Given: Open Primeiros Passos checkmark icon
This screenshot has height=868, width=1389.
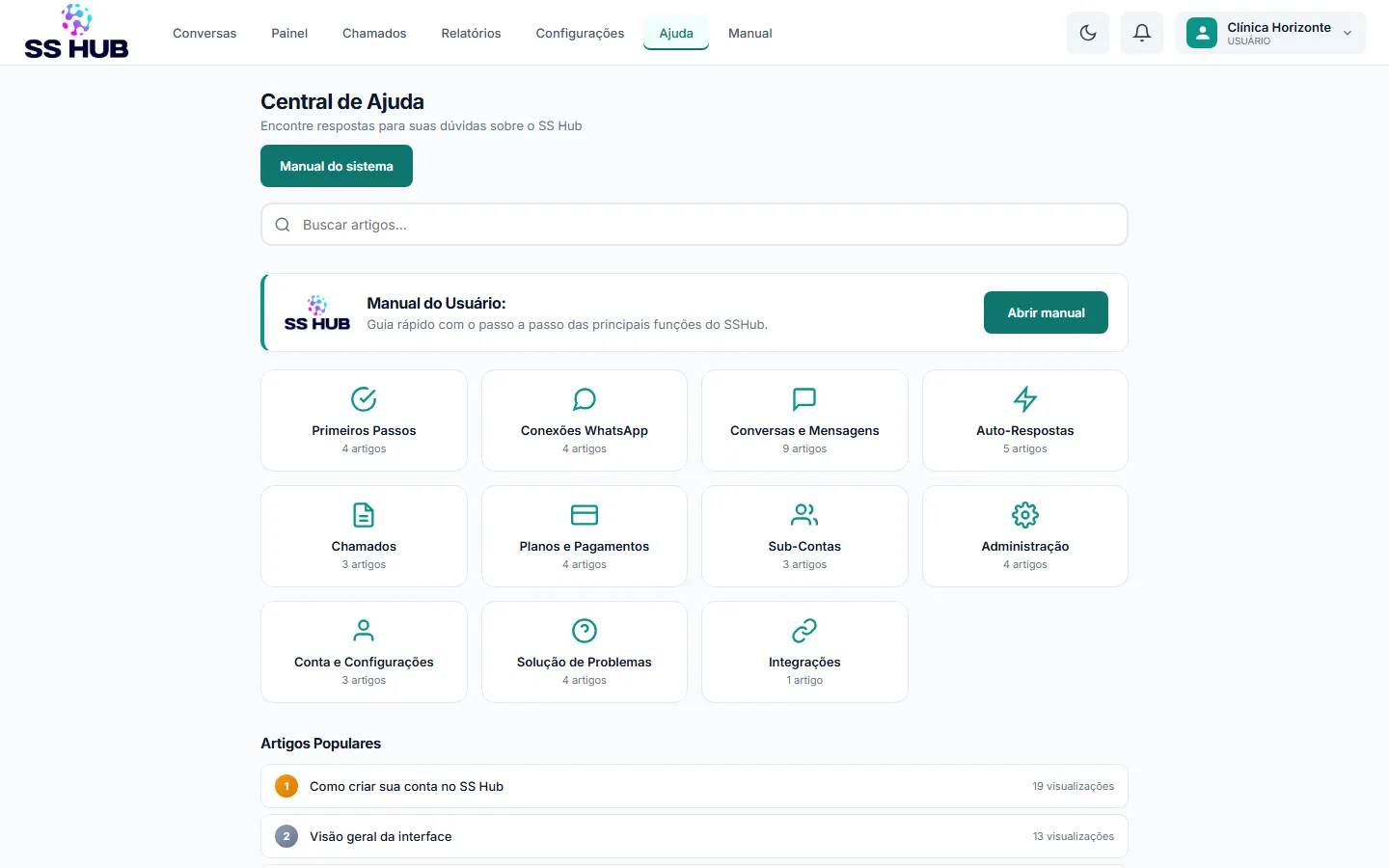Looking at the screenshot, I should (x=364, y=399).
